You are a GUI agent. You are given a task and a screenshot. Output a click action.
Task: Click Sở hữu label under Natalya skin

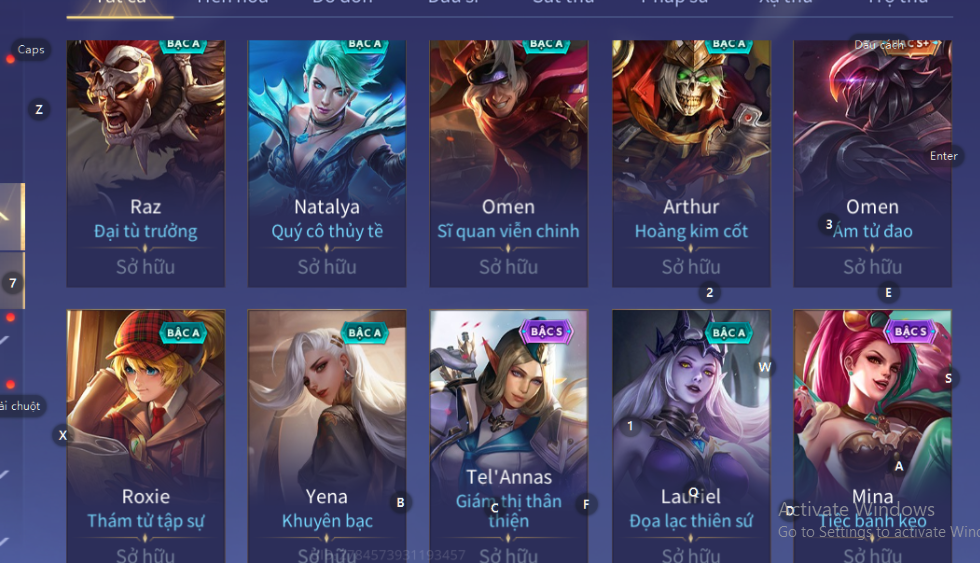pos(327,267)
